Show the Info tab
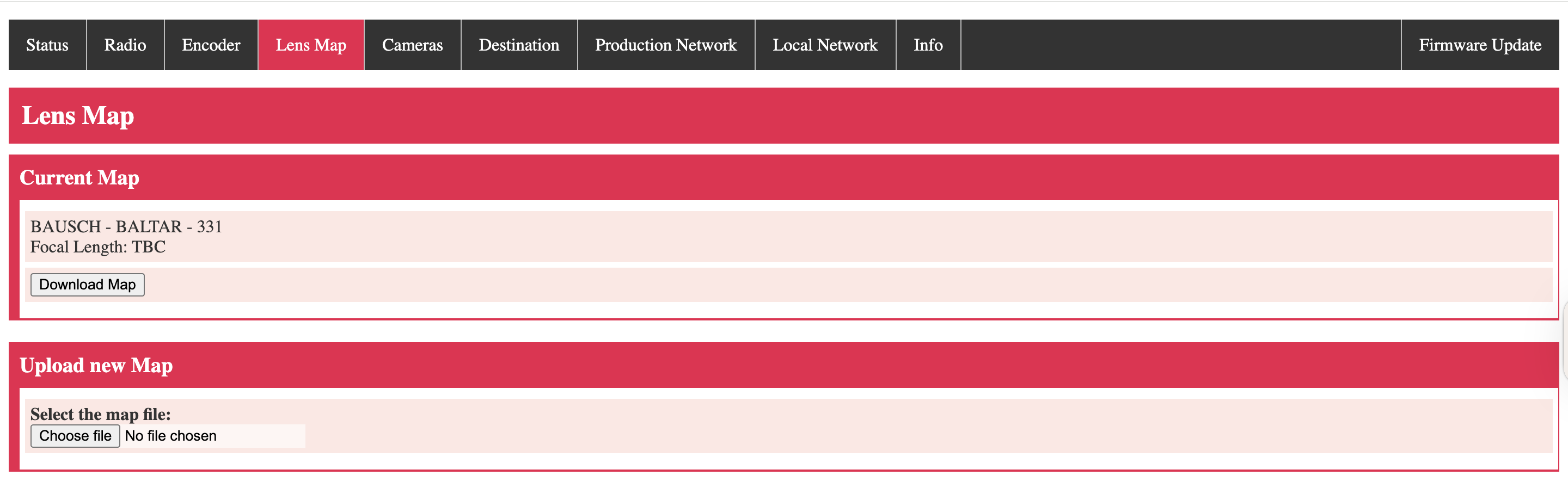 pos(928,45)
